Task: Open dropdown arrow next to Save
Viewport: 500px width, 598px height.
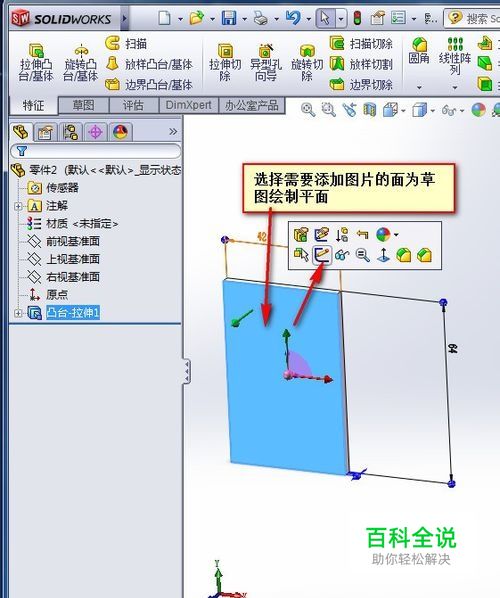Action: [x=244, y=19]
